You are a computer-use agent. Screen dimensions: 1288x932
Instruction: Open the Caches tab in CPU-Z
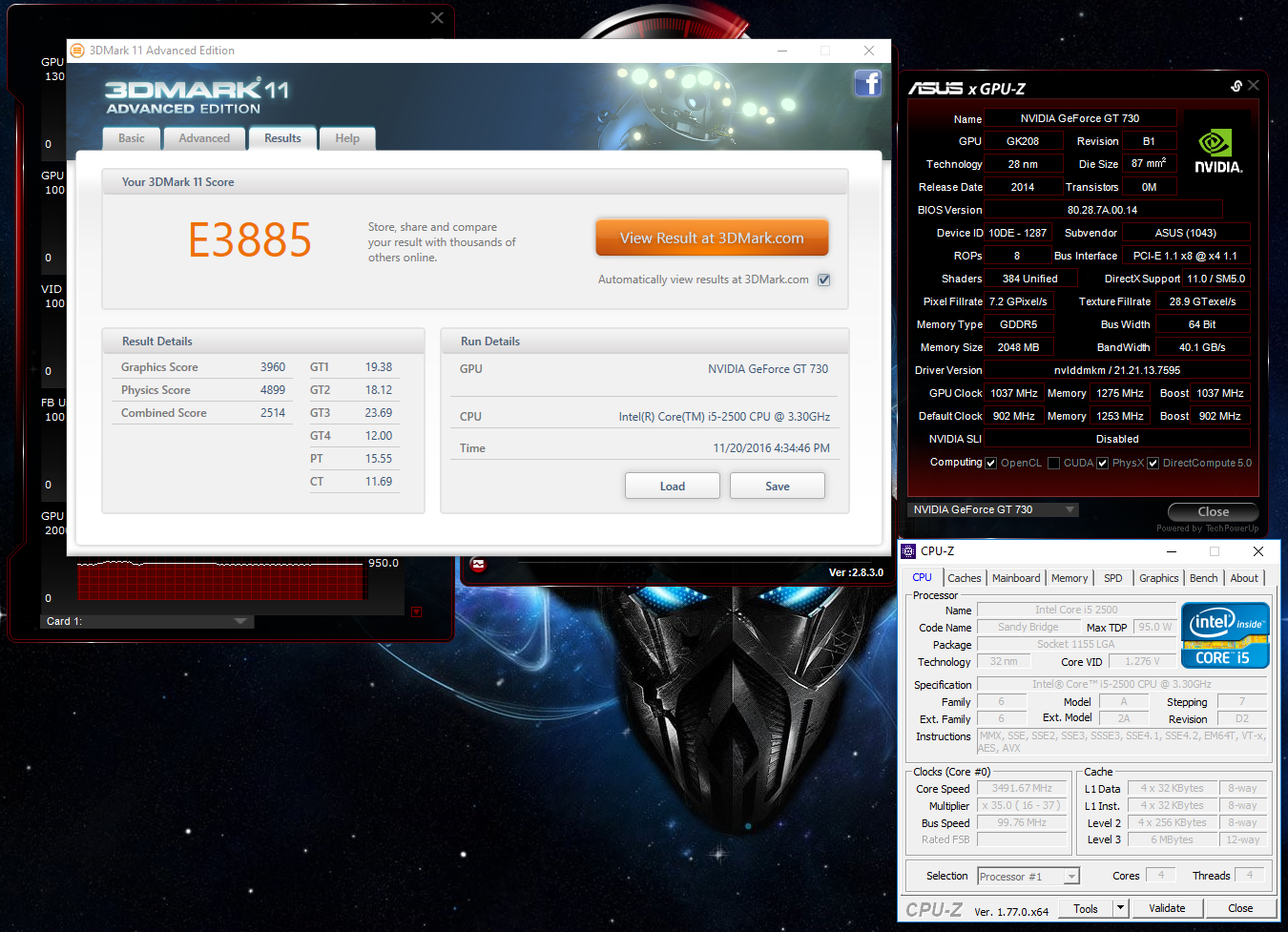pyautogui.click(x=964, y=578)
